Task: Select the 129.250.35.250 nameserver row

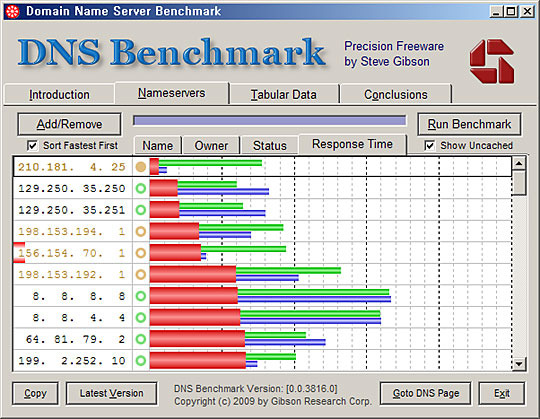Action: tap(262, 188)
